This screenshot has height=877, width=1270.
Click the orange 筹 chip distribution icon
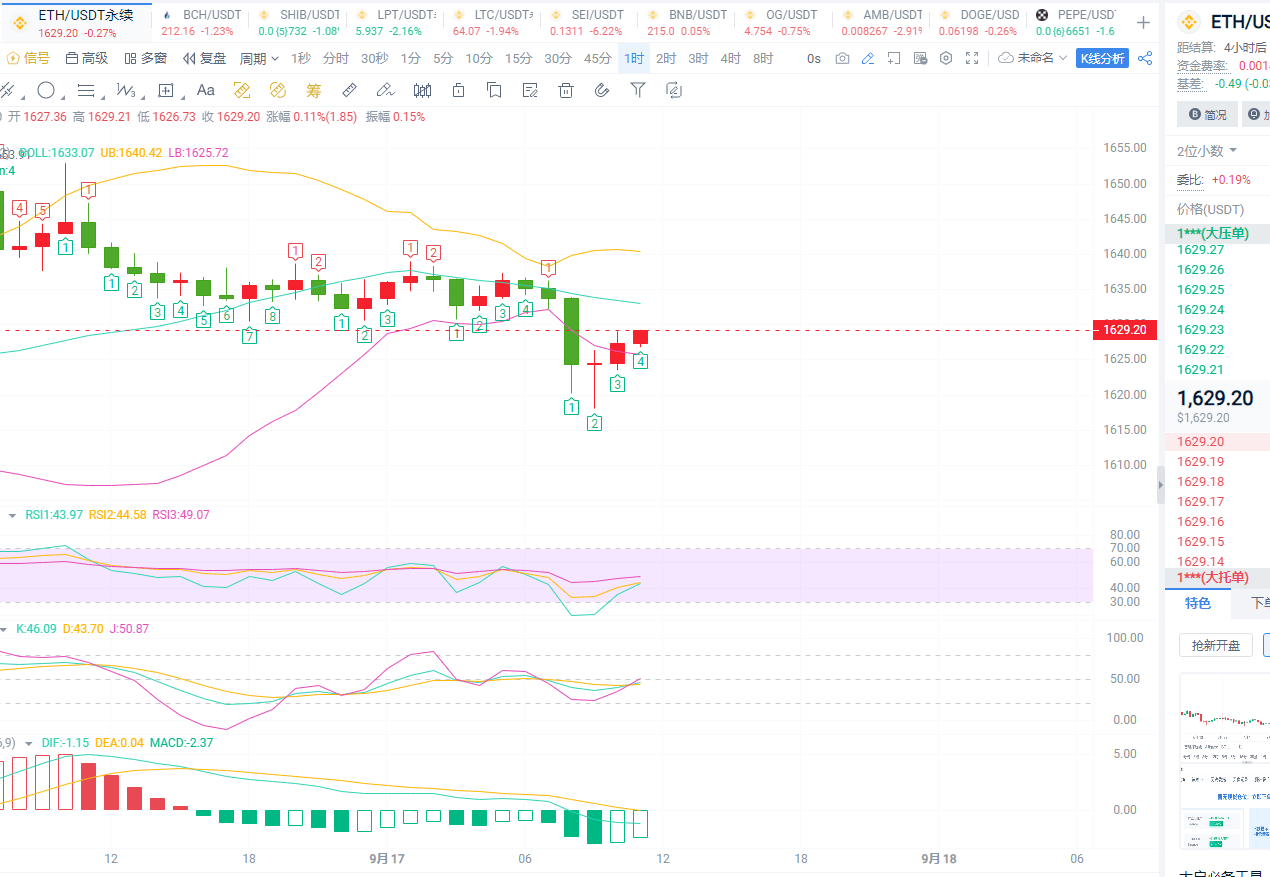314,90
